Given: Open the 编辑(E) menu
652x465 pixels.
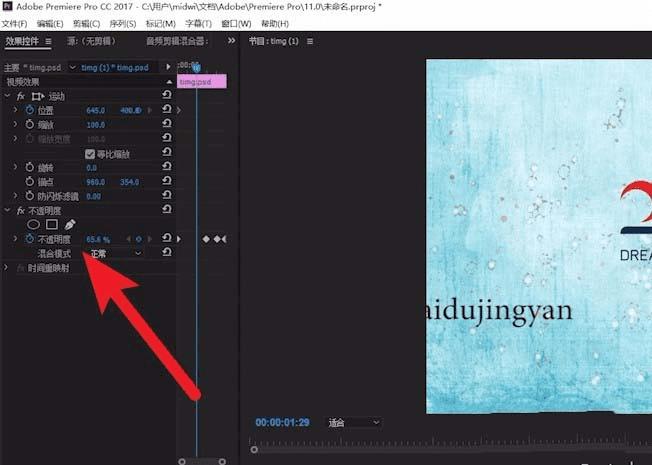Looking at the screenshot, I should click(50, 24).
